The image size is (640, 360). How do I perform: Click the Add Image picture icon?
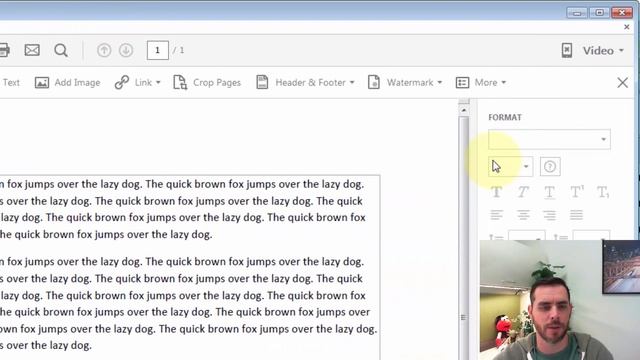click(x=42, y=82)
